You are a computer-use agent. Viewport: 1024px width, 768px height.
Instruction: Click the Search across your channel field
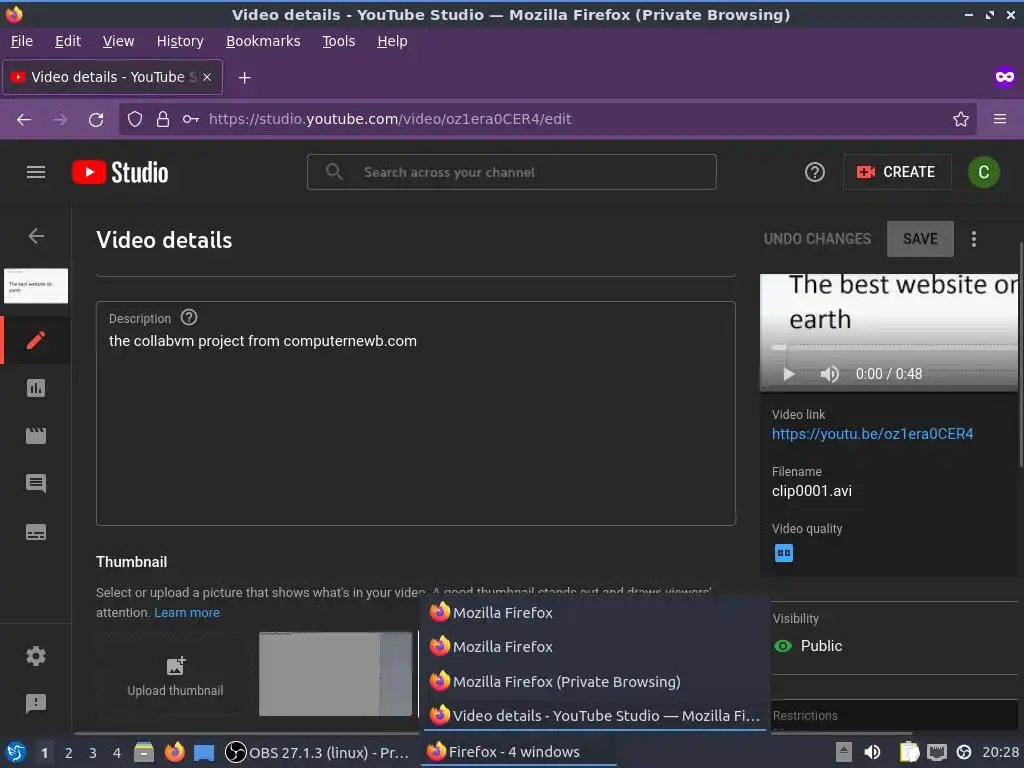(512, 172)
